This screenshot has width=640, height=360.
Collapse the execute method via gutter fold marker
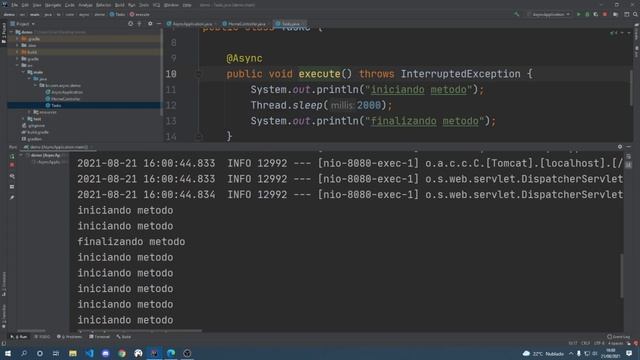pos(198,74)
